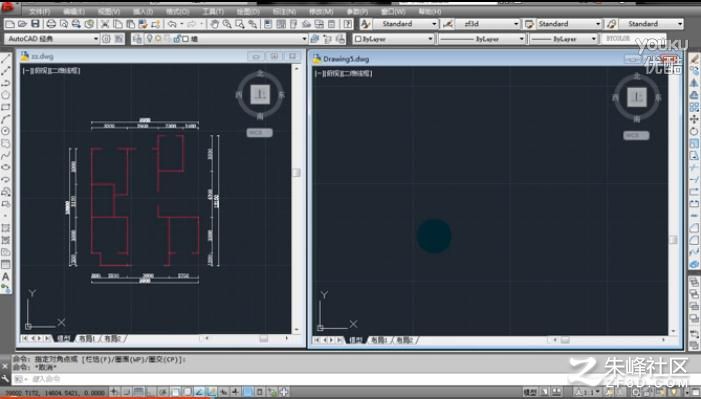Select the Line tool in draw toolbar

pos(6,59)
